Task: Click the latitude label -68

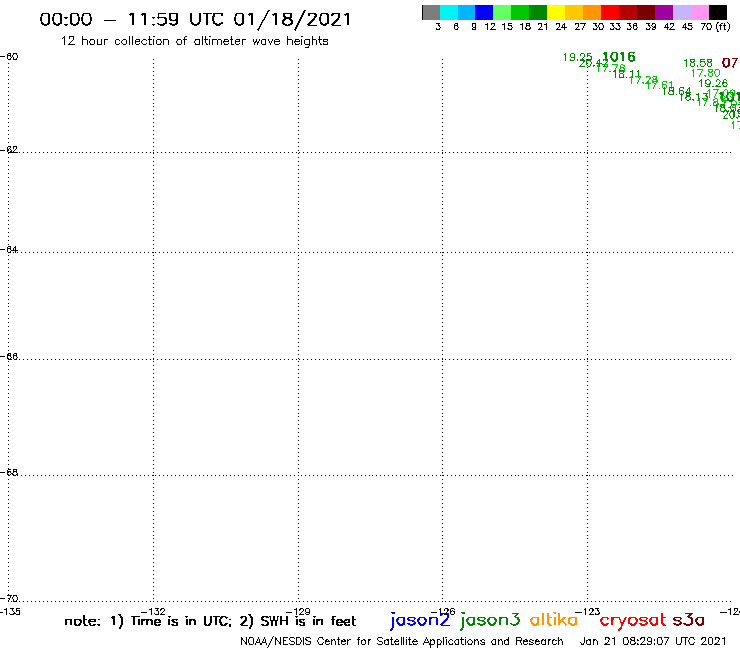Action: (9, 473)
